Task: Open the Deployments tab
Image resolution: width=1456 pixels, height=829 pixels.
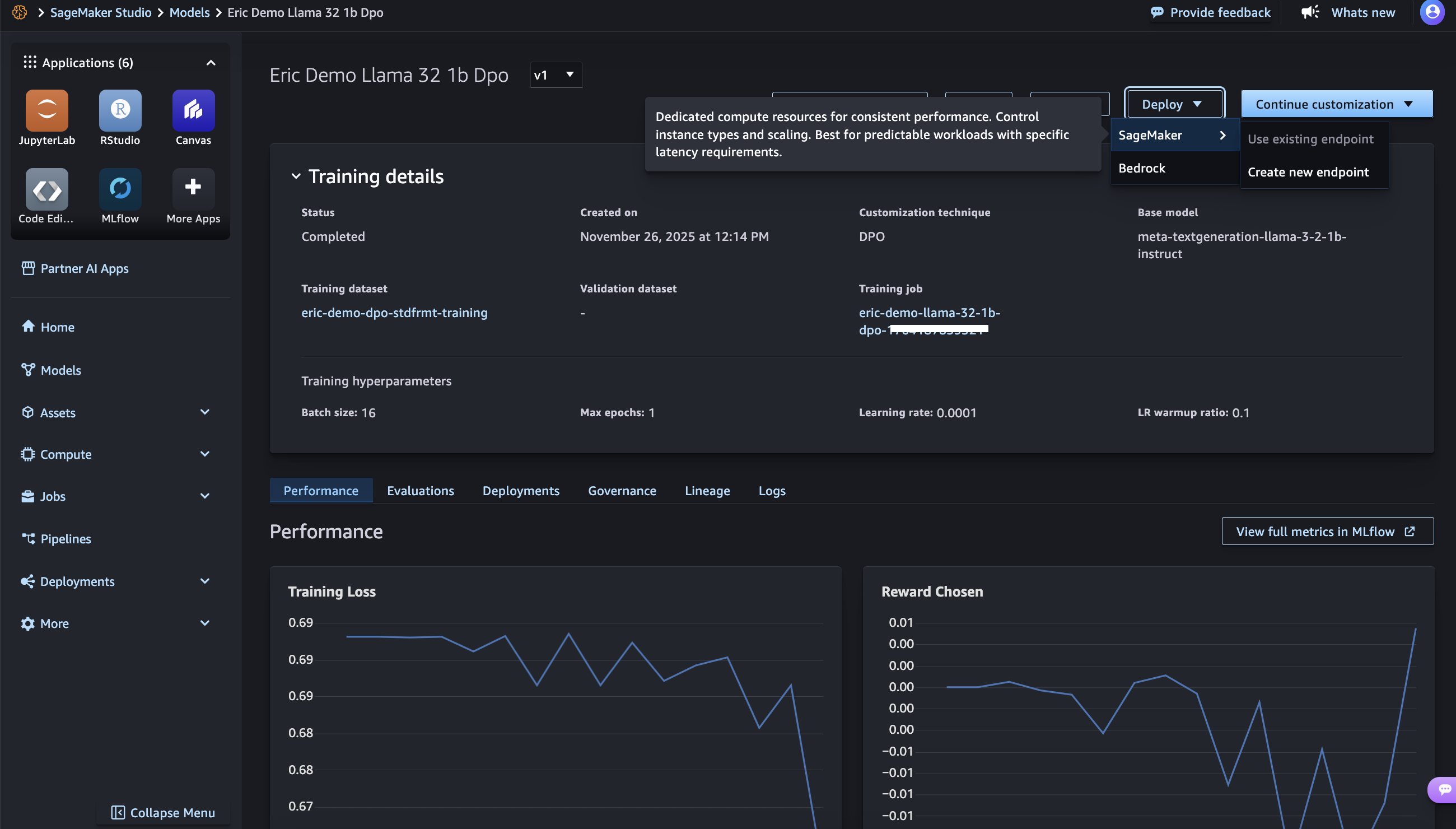Action: point(521,490)
